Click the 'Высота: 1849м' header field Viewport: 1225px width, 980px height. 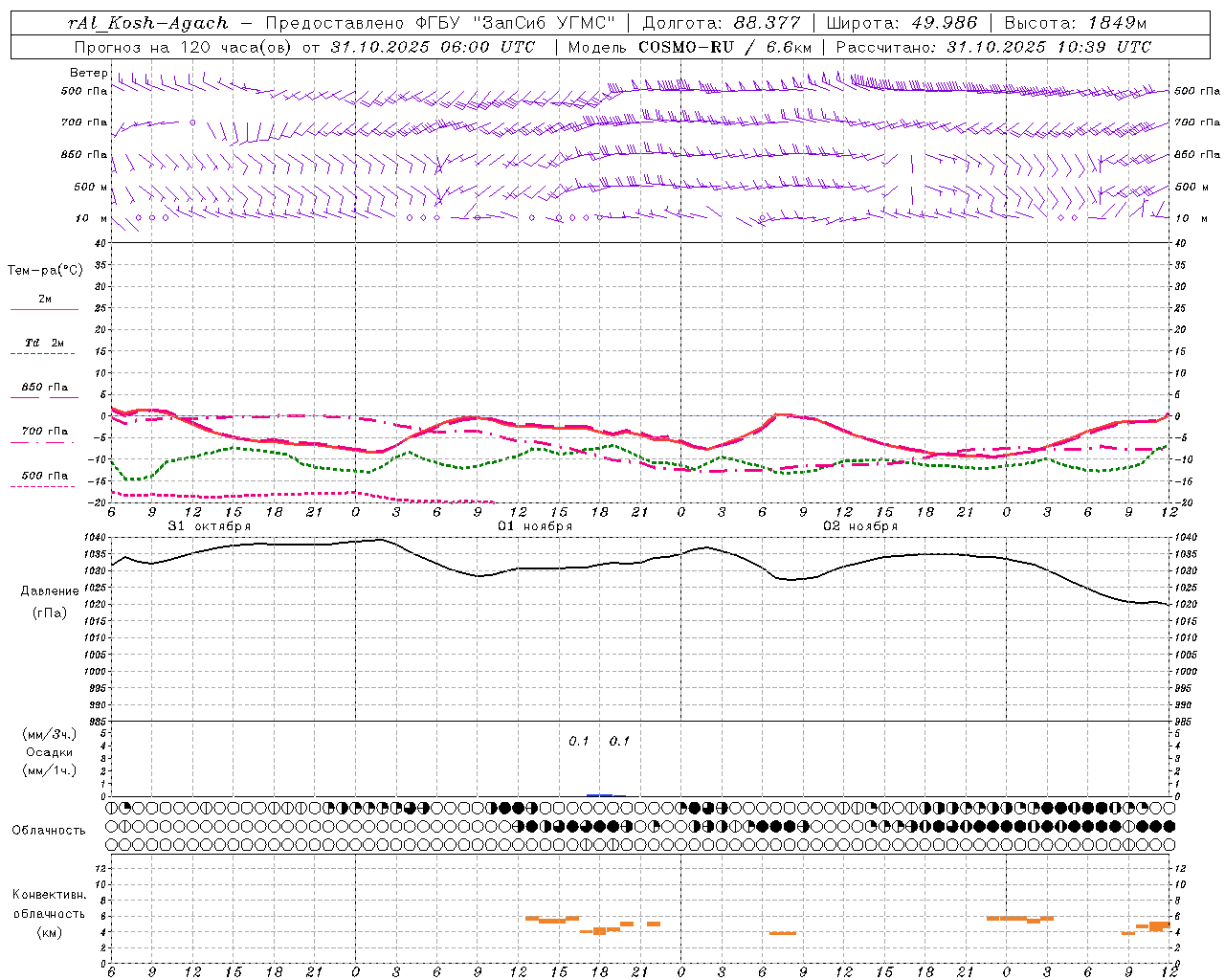coord(1075,23)
